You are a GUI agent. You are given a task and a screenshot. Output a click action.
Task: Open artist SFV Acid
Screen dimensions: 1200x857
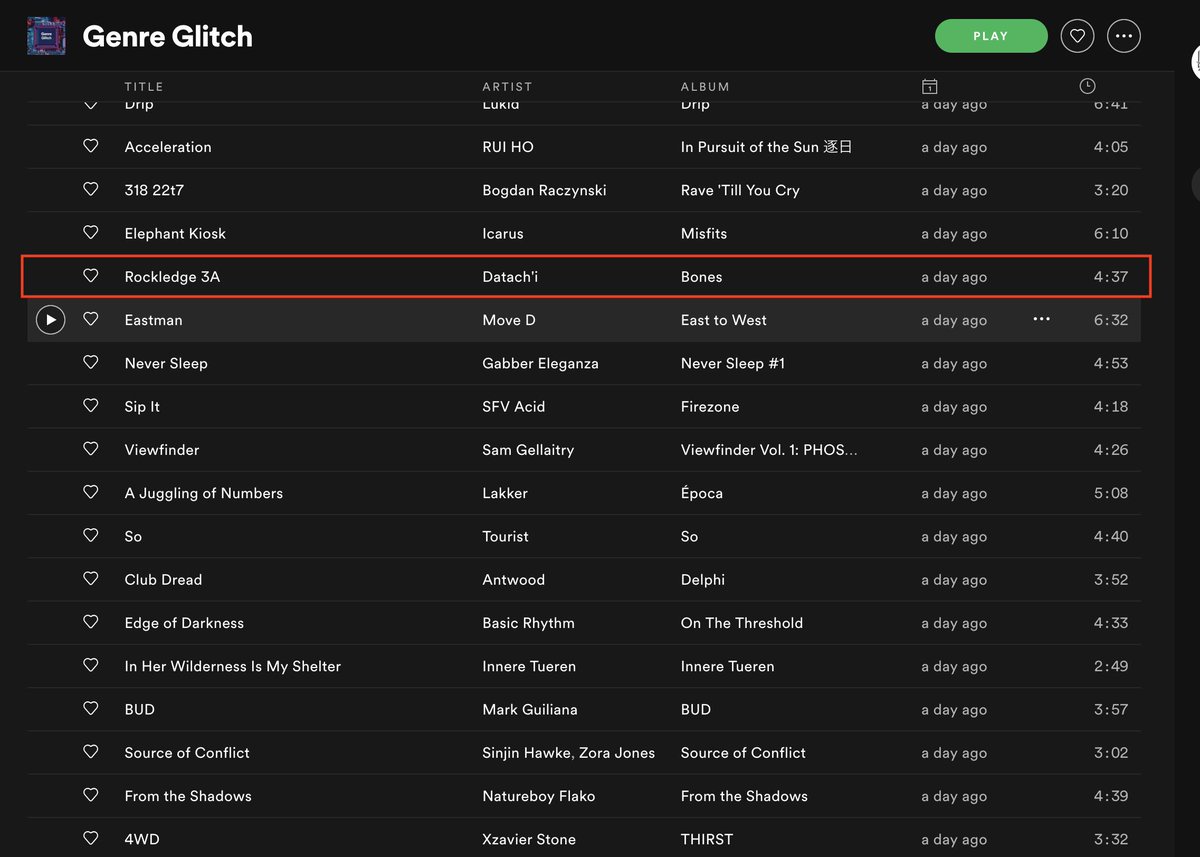point(514,407)
